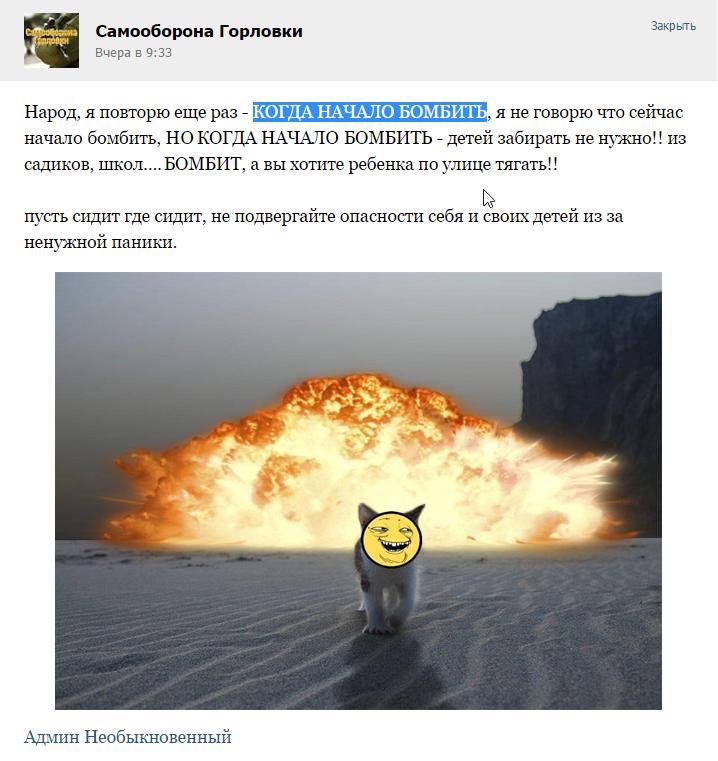Open the post timestamp Вчера в 9:33
718x761 pixels.
[134, 52]
